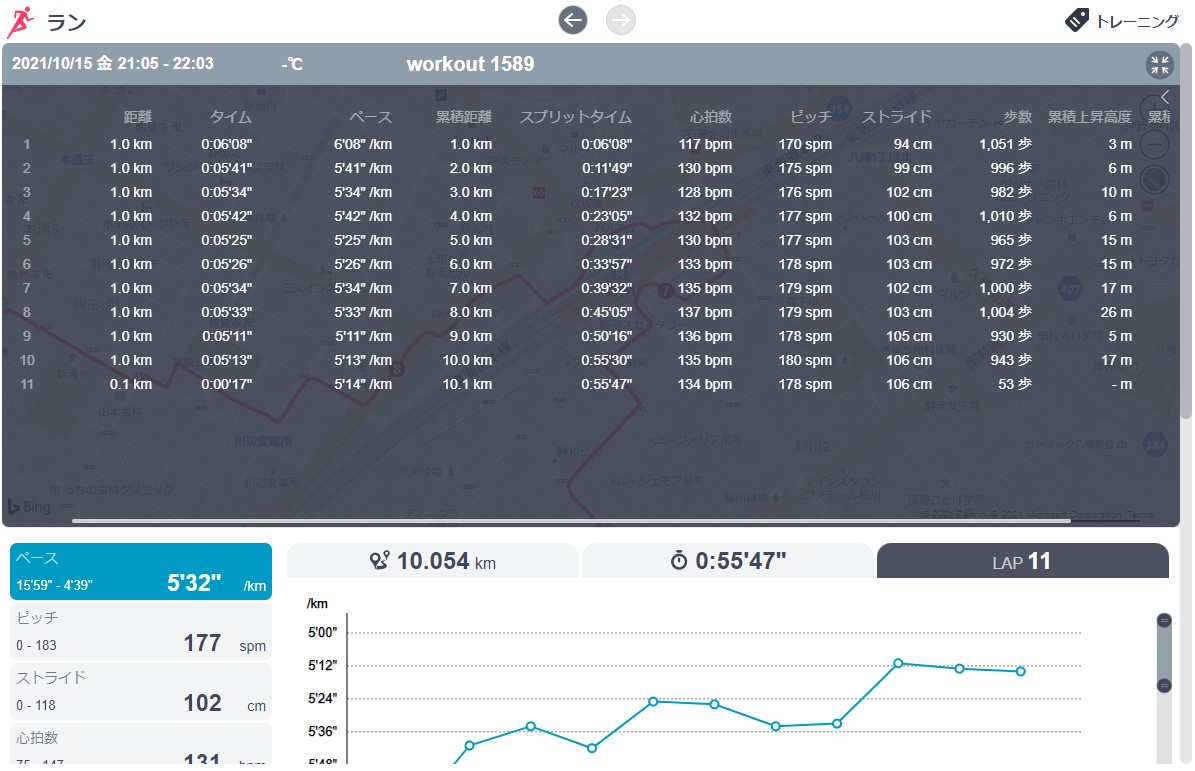Collapse map controls with chevron arrow

[x=1165, y=97]
